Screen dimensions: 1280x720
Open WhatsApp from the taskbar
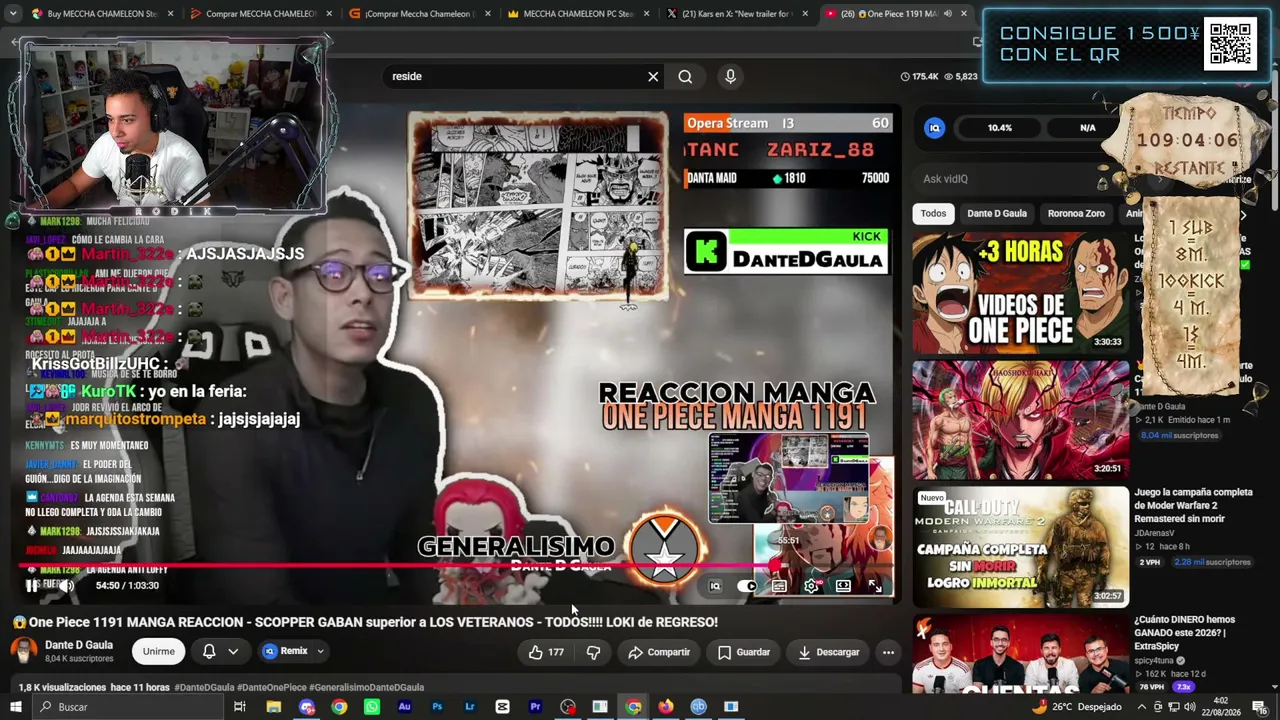tap(372, 707)
